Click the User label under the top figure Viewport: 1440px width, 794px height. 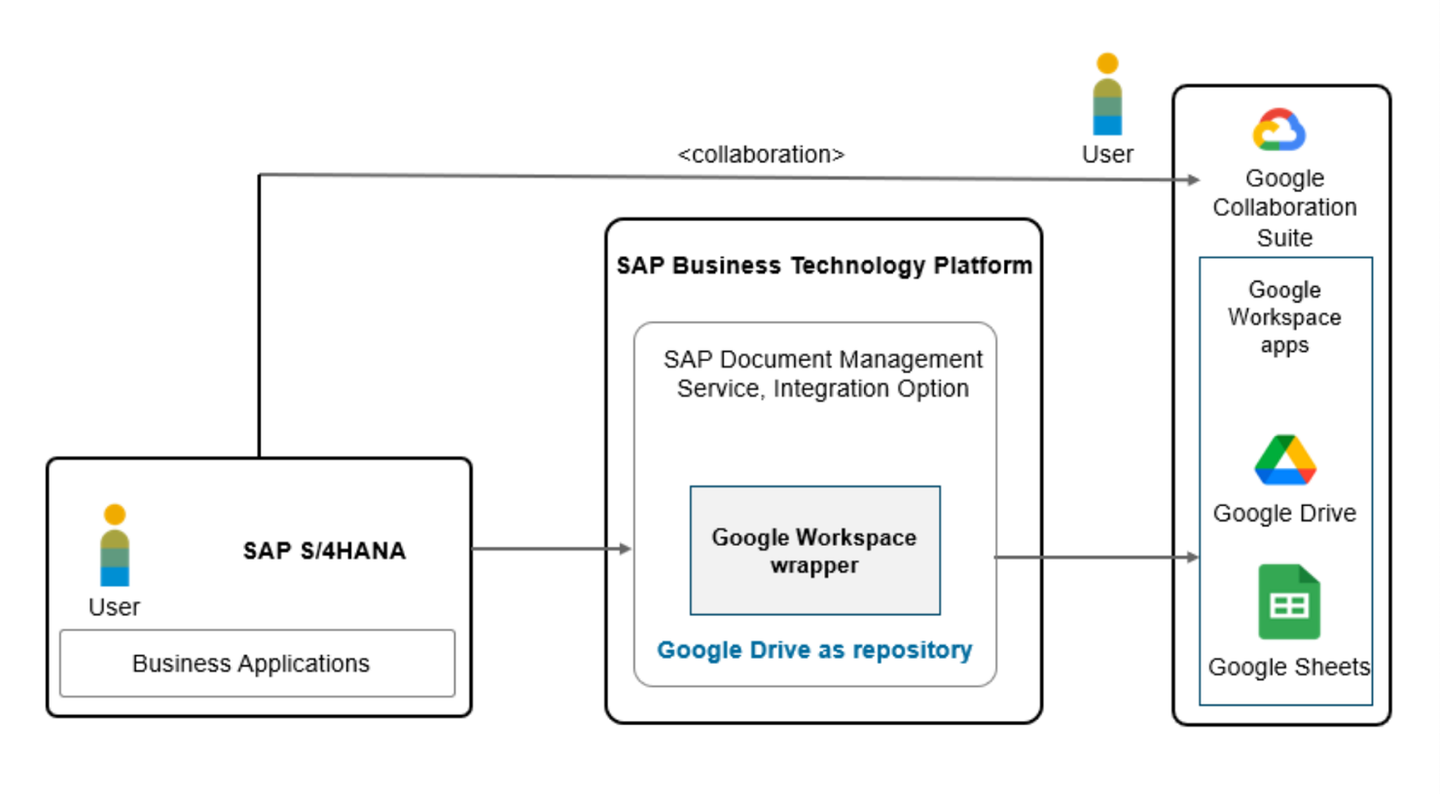pos(1107,154)
